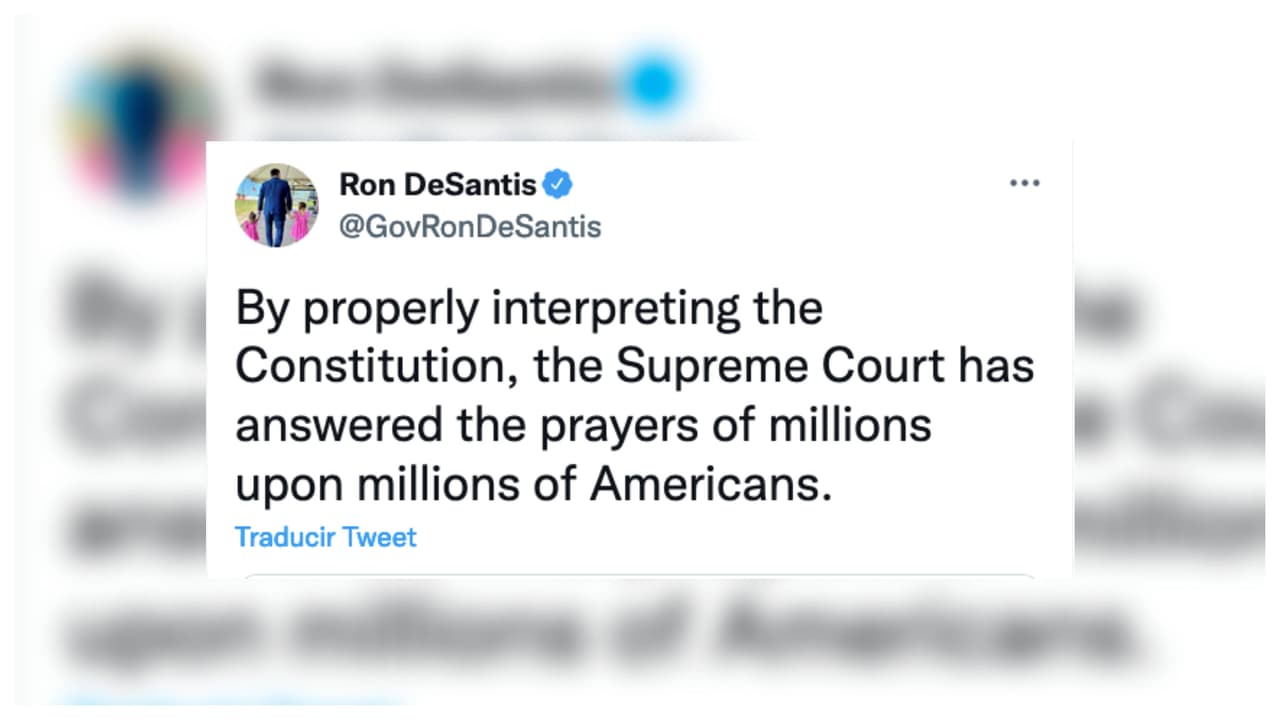Click the word "Americans" in the tweet
This screenshot has height=720, width=1280.
pyautogui.click(x=710, y=485)
